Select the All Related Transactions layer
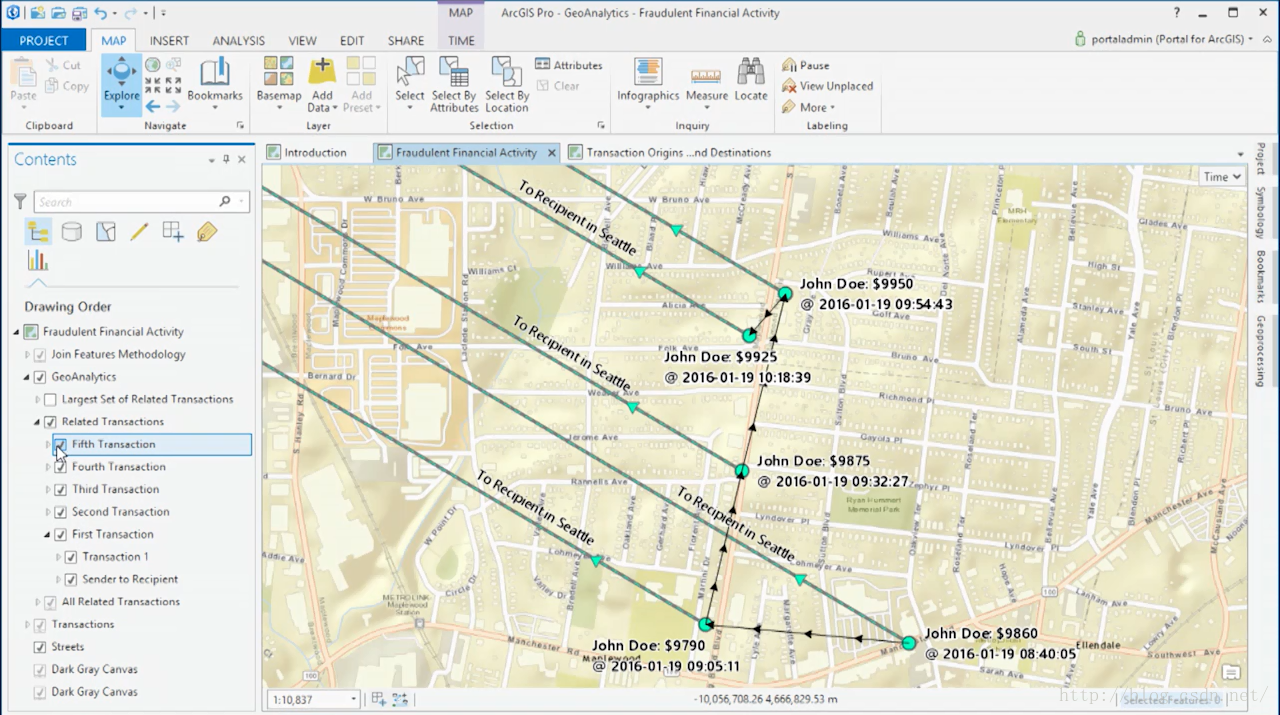Screen dimensions: 1280x715 coord(121,602)
